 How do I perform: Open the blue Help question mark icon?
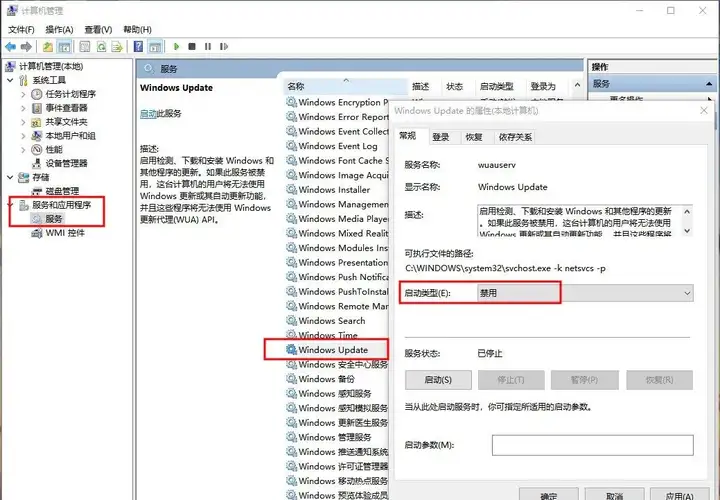[x=138, y=46]
